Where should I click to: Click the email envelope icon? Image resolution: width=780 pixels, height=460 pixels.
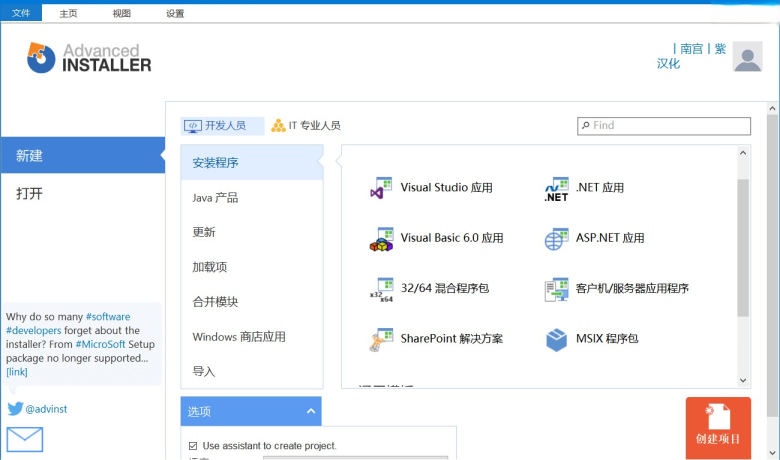(25, 440)
